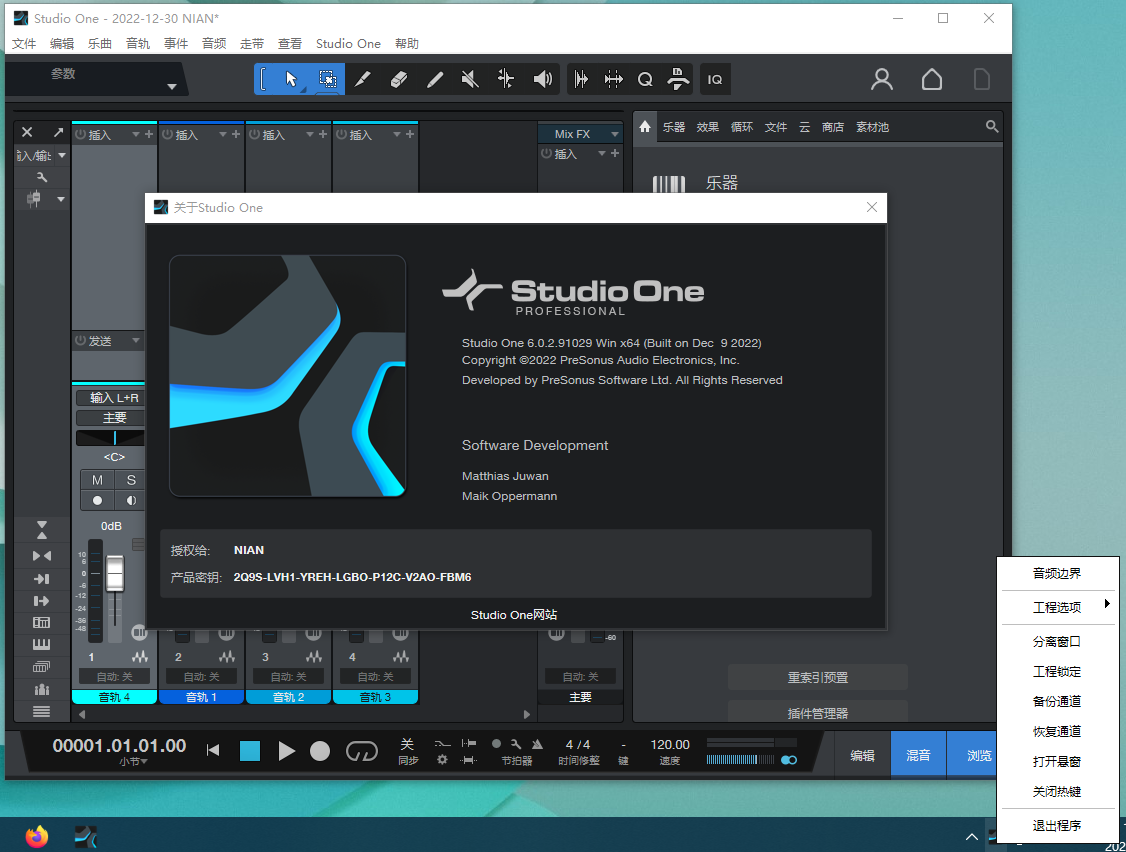Select the Split blade tool

coord(363,79)
